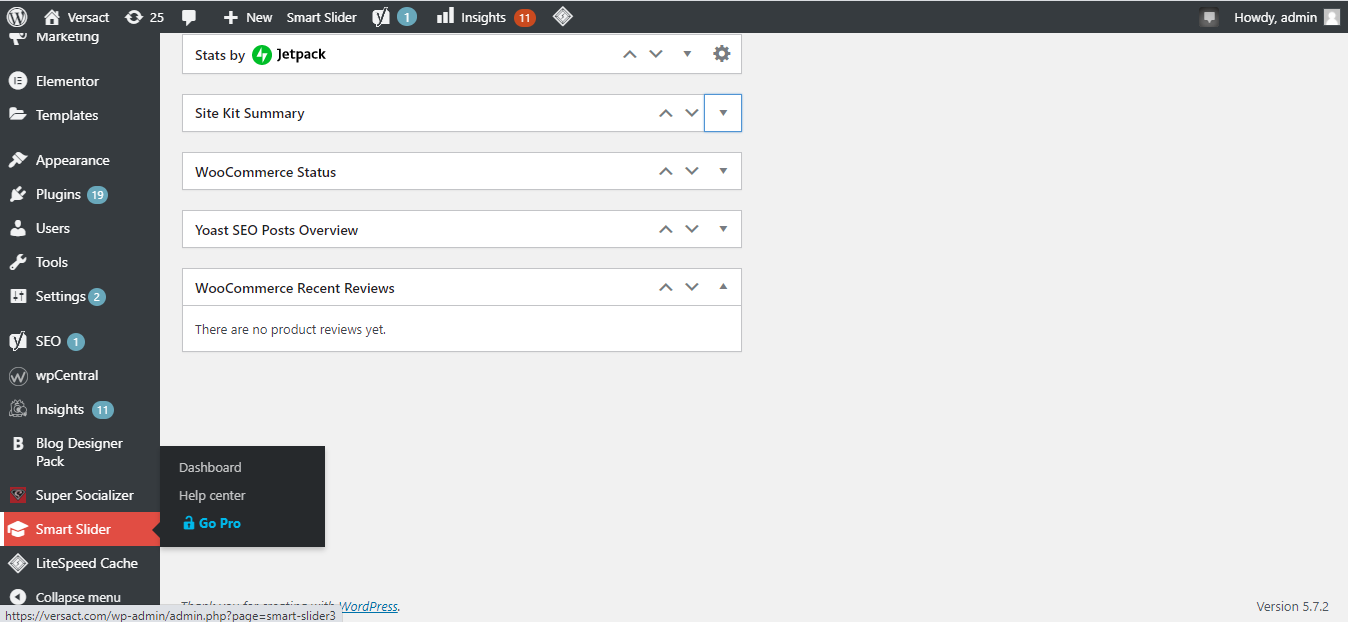Click the LiteSpeed Cache sidebar icon
Viewport: 1348px width, 622px height.
point(17,563)
